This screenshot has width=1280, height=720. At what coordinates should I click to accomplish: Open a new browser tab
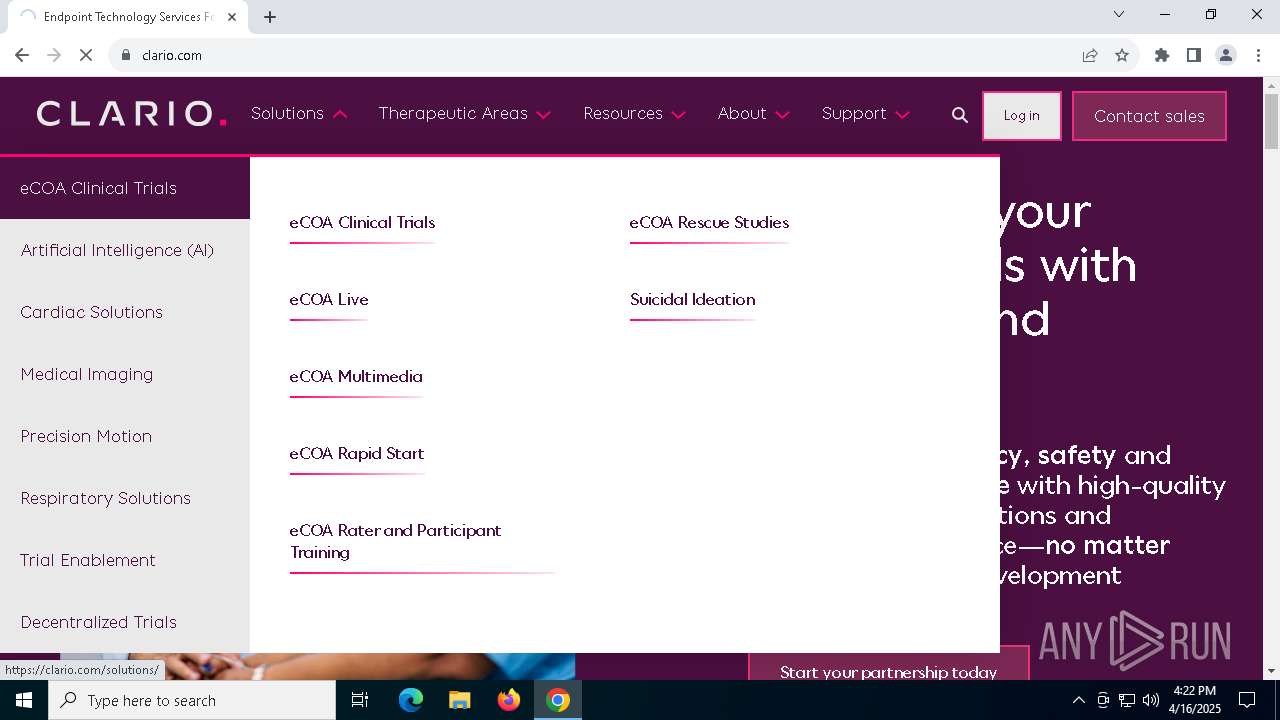tap(270, 16)
